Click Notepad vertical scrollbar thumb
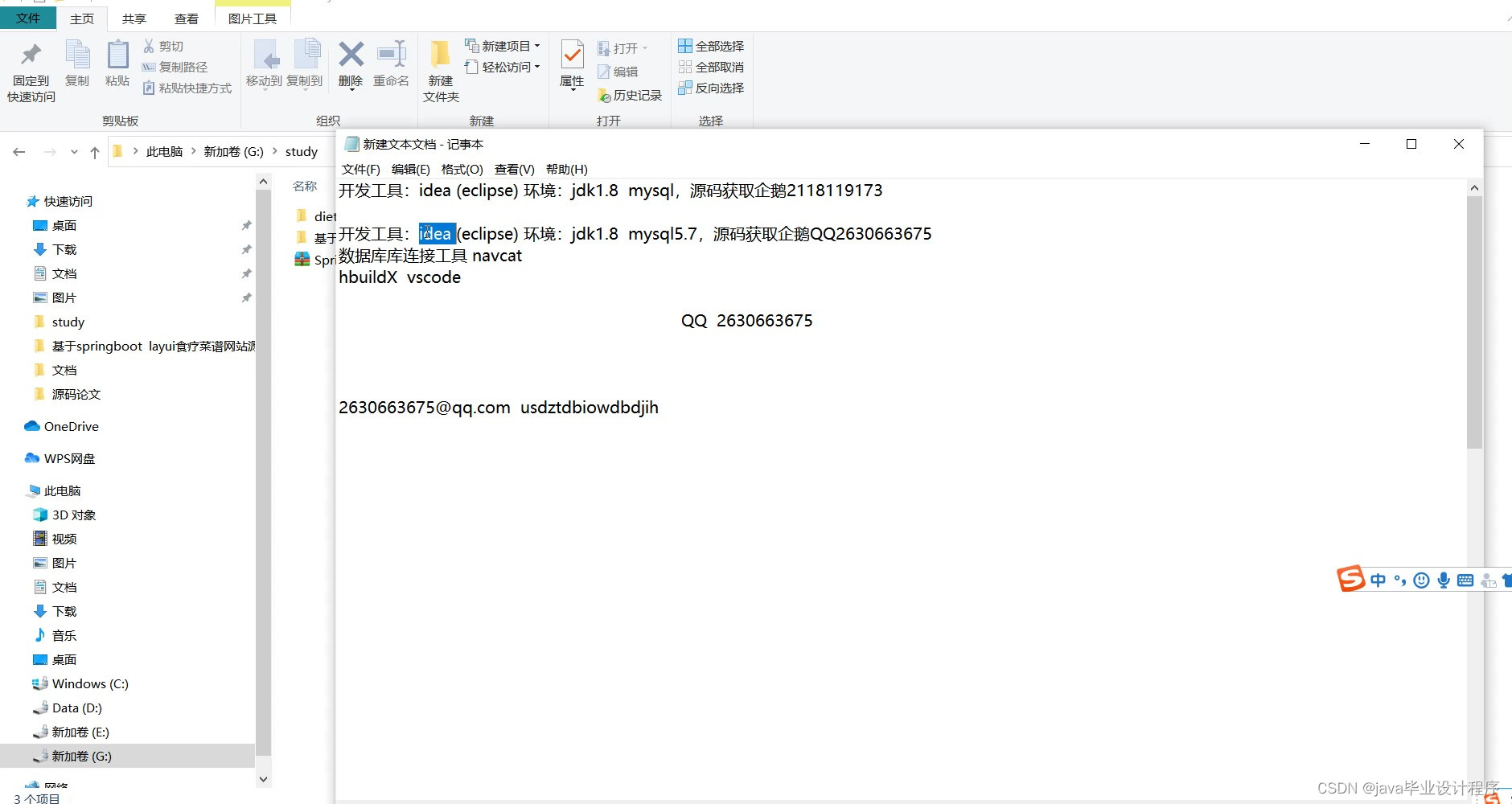This screenshot has height=804, width=1512. pyautogui.click(x=1474, y=322)
